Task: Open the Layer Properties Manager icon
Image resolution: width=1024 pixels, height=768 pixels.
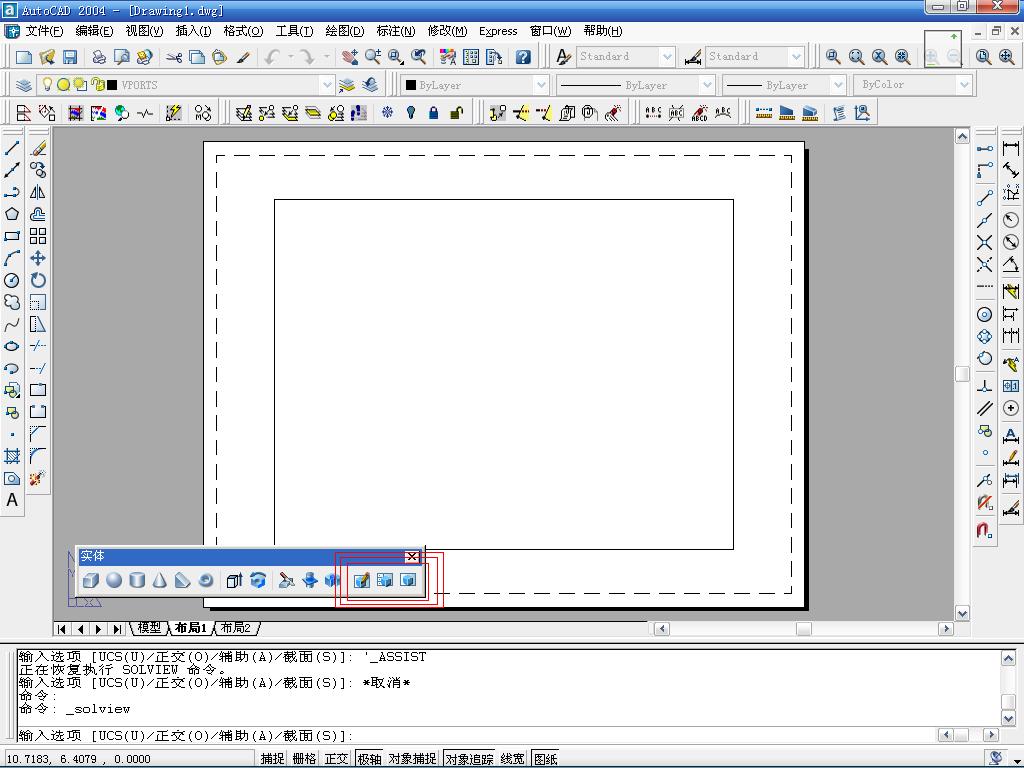Action: coord(24,85)
